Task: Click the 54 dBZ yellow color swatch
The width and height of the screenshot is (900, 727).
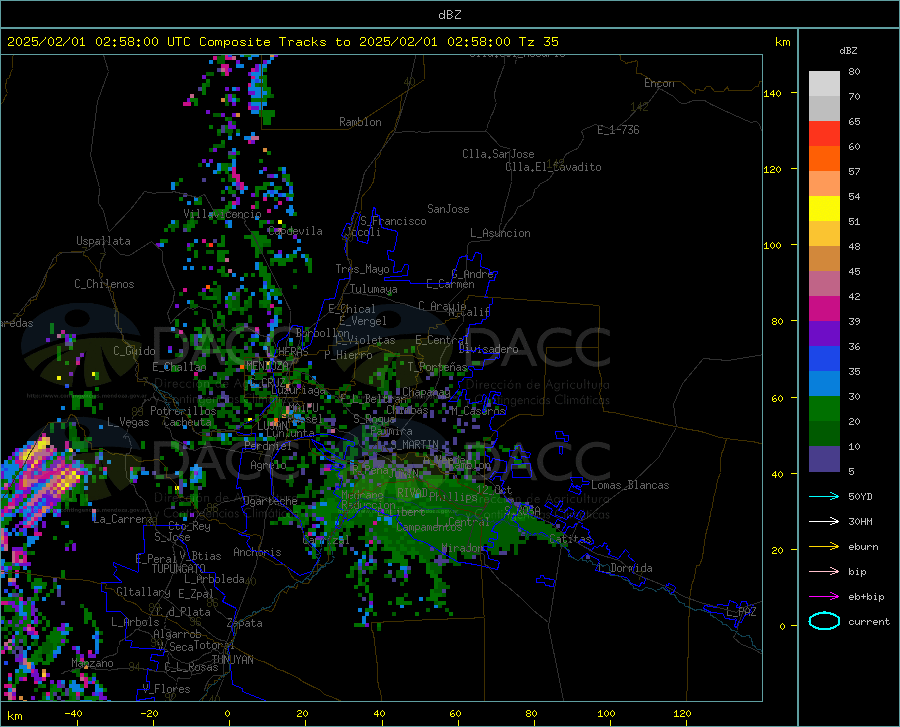Action: (x=824, y=209)
